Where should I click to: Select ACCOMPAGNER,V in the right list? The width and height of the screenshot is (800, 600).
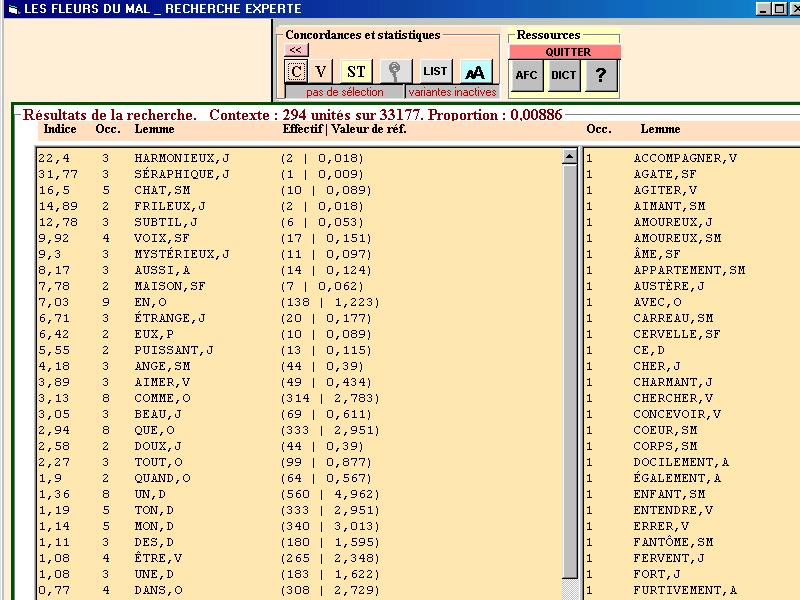692,158
